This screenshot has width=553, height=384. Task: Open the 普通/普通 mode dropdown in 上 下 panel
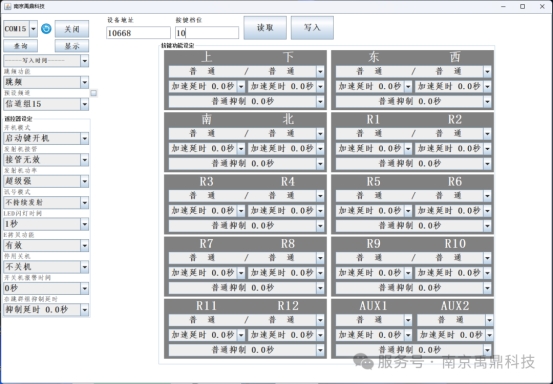point(246,72)
